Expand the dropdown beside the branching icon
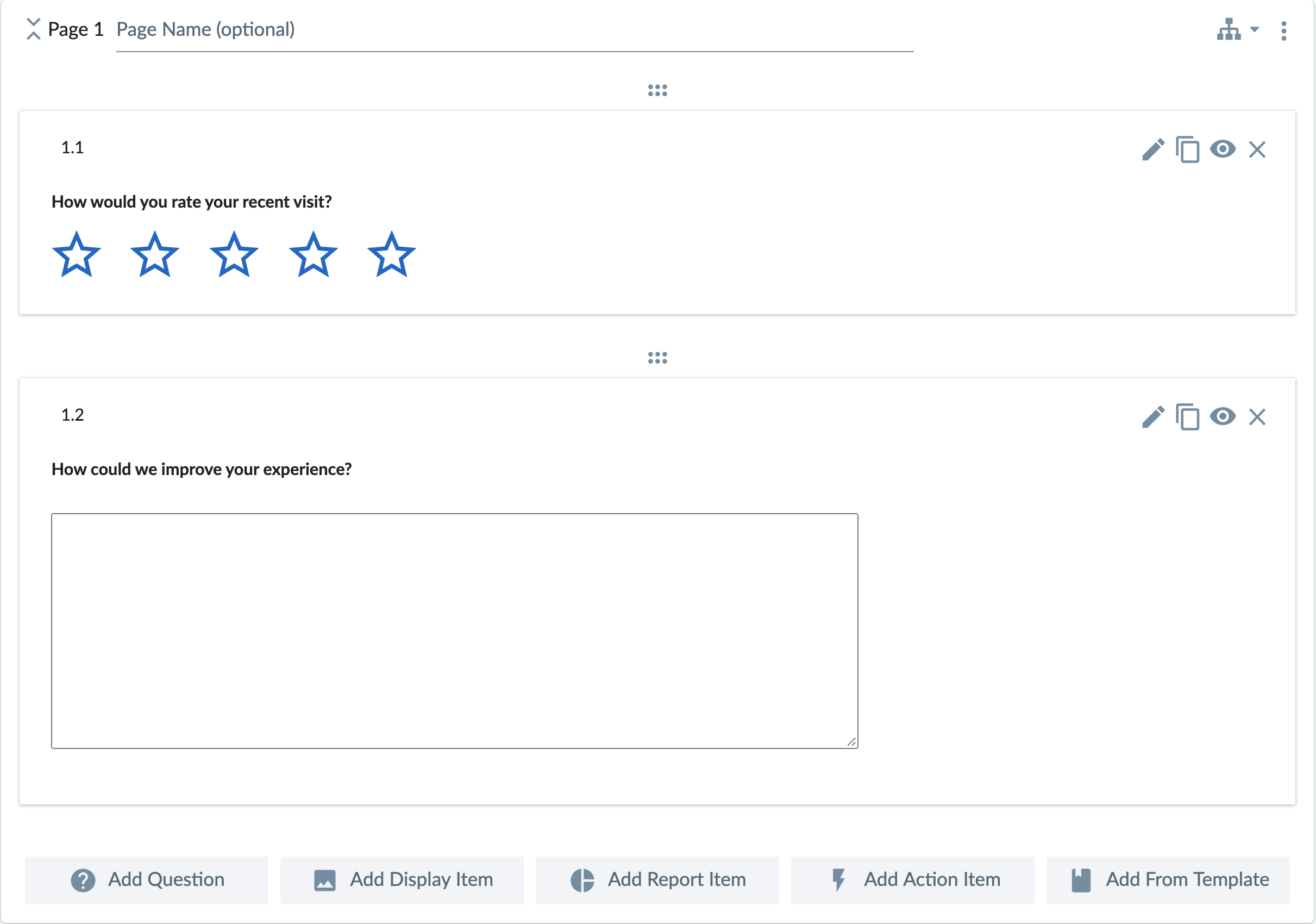The image size is (1316, 924). pos(1255,31)
